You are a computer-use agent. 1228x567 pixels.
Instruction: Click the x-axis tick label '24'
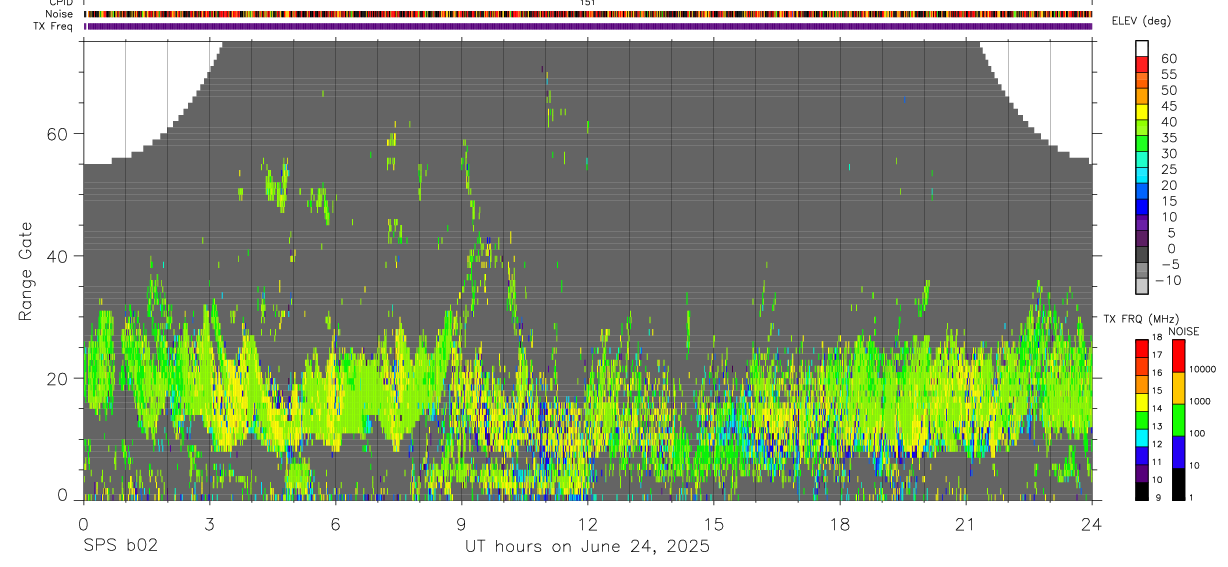[1091, 524]
